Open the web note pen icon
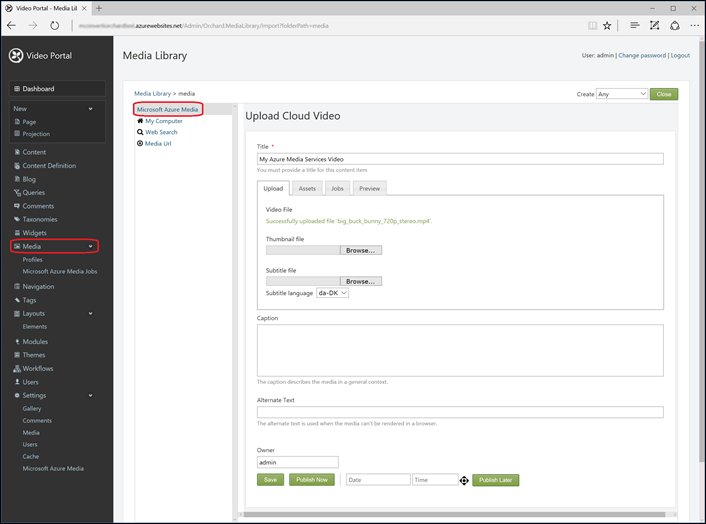The height and width of the screenshot is (524, 706). point(655,26)
